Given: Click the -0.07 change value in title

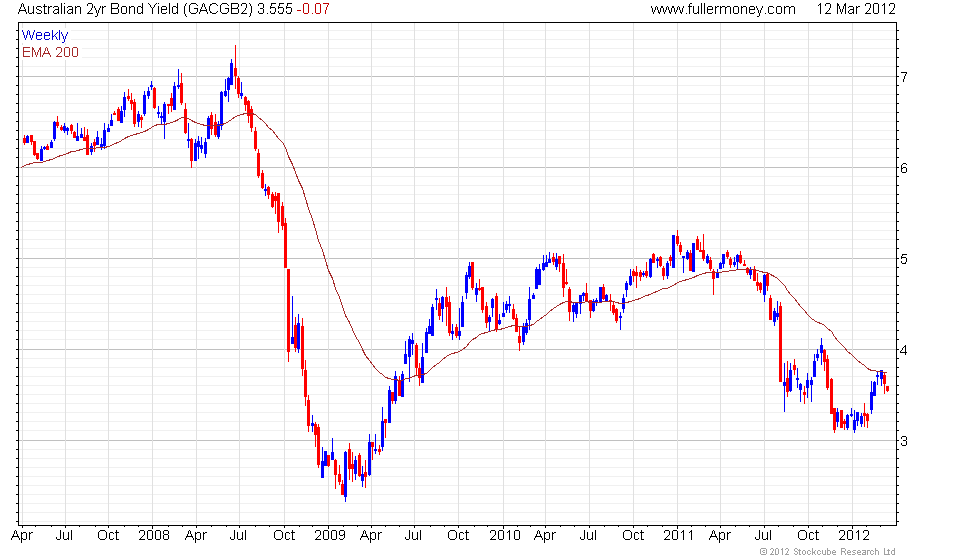Looking at the screenshot, I should [313, 9].
